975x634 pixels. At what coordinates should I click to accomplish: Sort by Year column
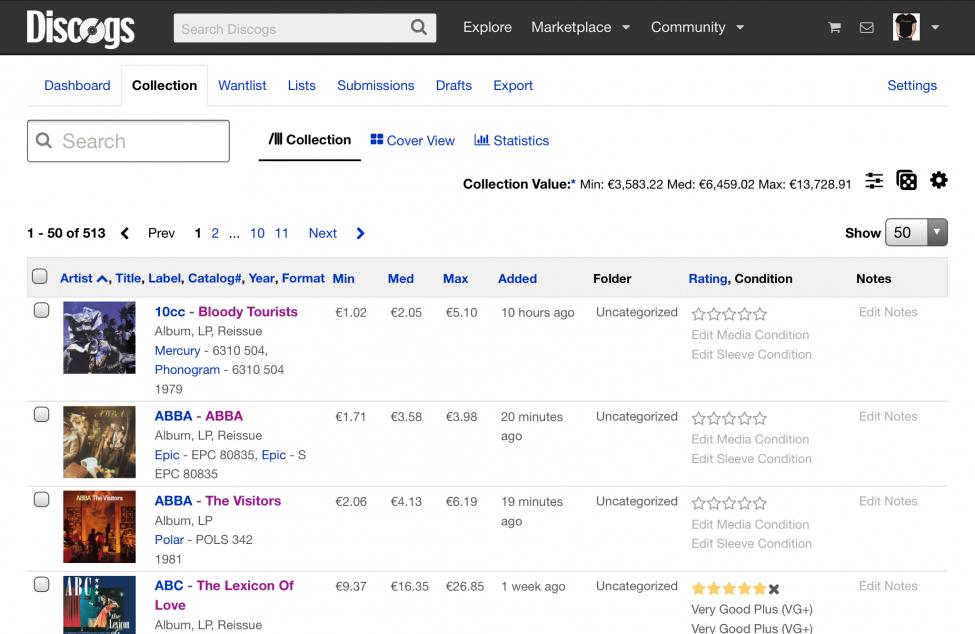click(x=261, y=278)
